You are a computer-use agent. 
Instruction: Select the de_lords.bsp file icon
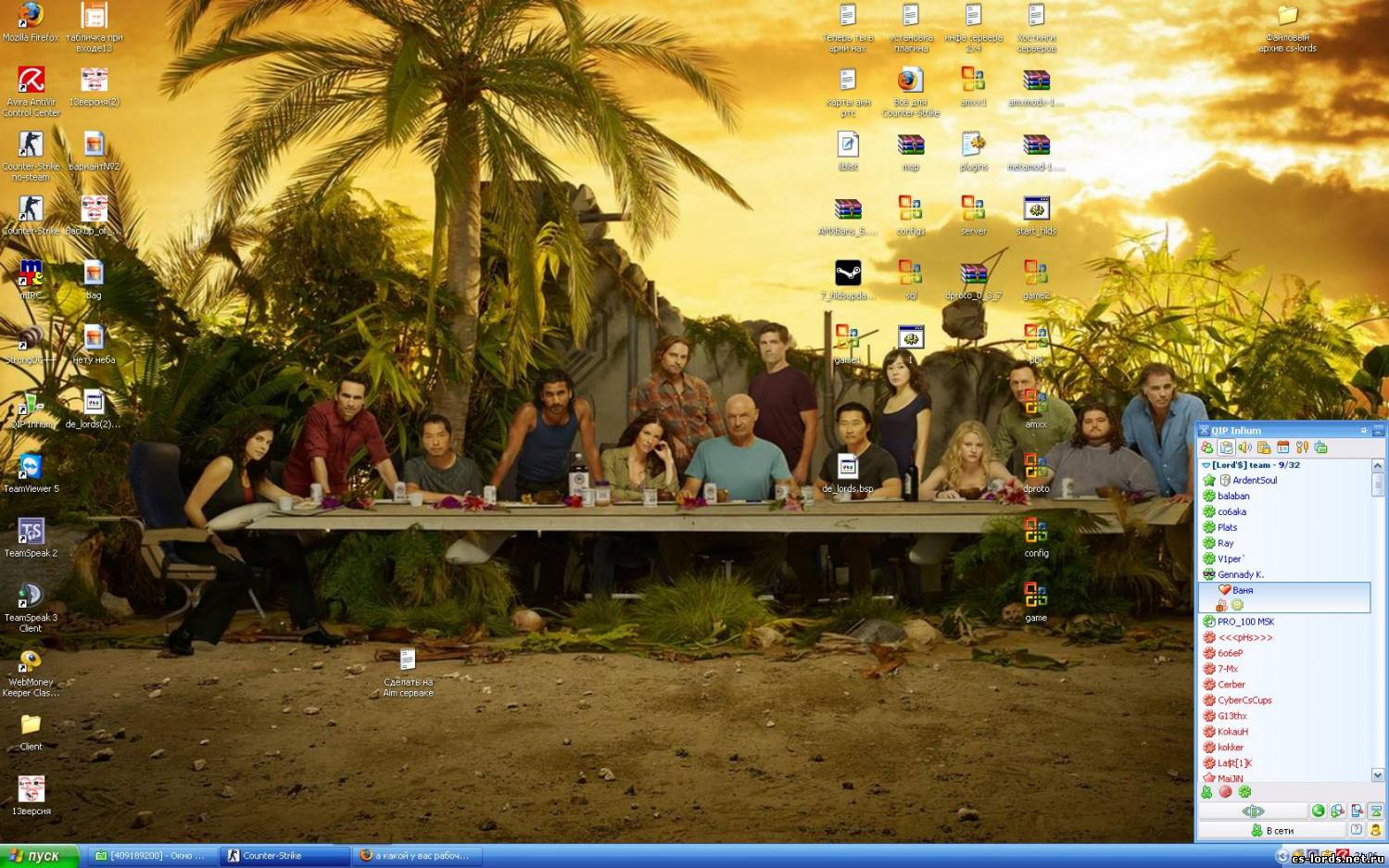click(x=848, y=472)
